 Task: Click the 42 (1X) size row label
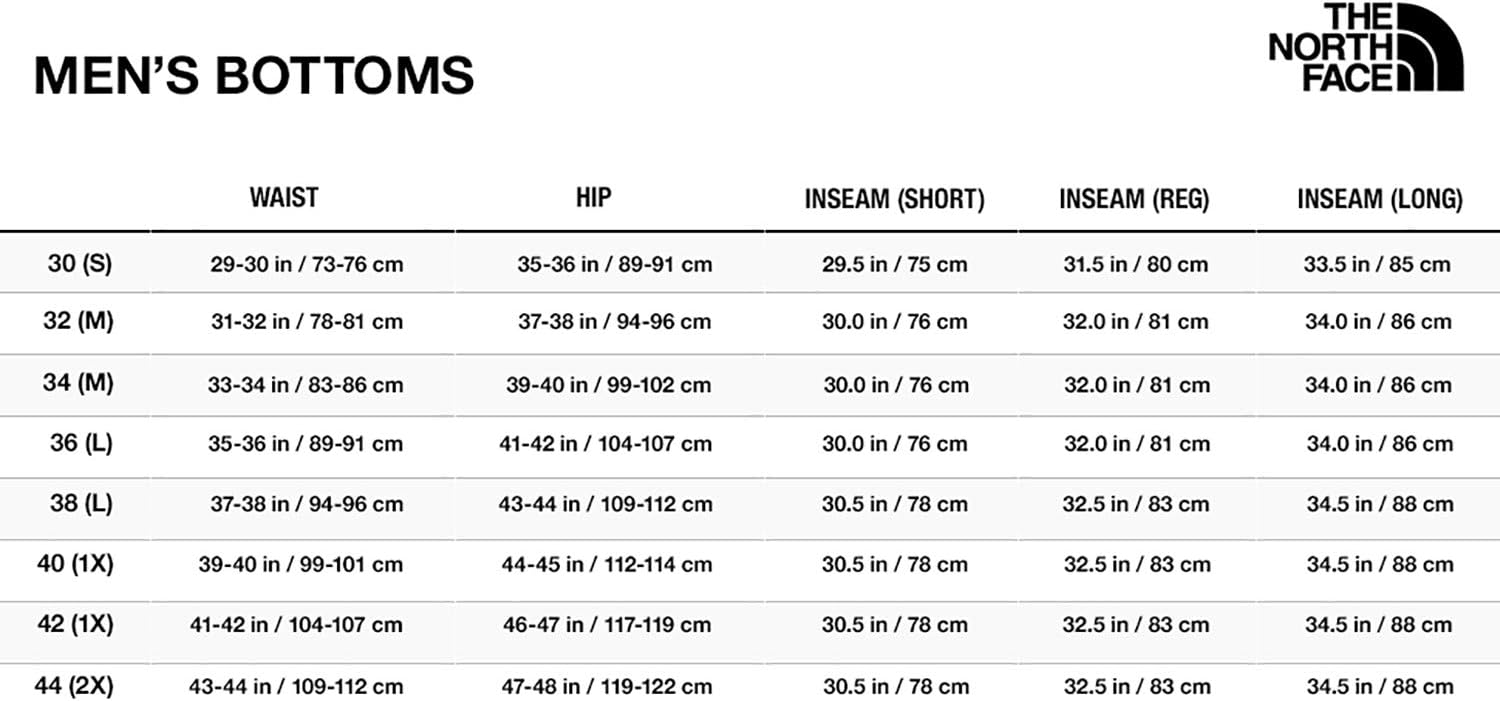[76, 625]
